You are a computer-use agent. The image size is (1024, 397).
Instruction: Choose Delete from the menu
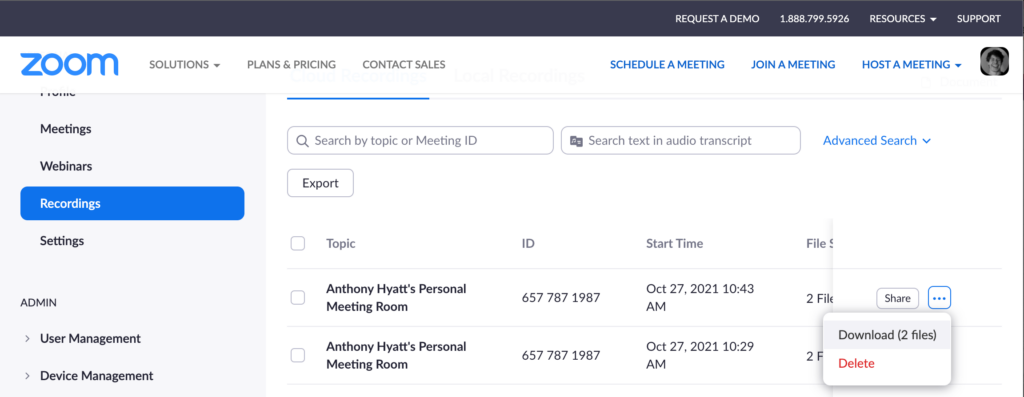[856, 363]
